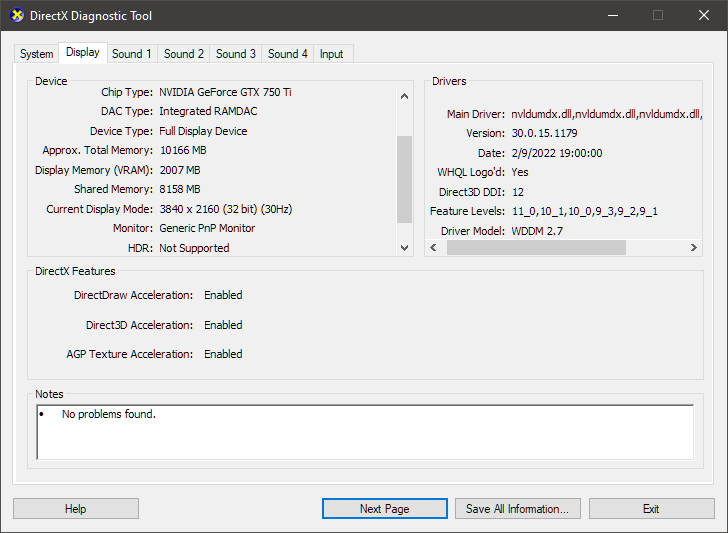Click the 3840 x 2160 display mode value
728x533 pixels.
226,209
